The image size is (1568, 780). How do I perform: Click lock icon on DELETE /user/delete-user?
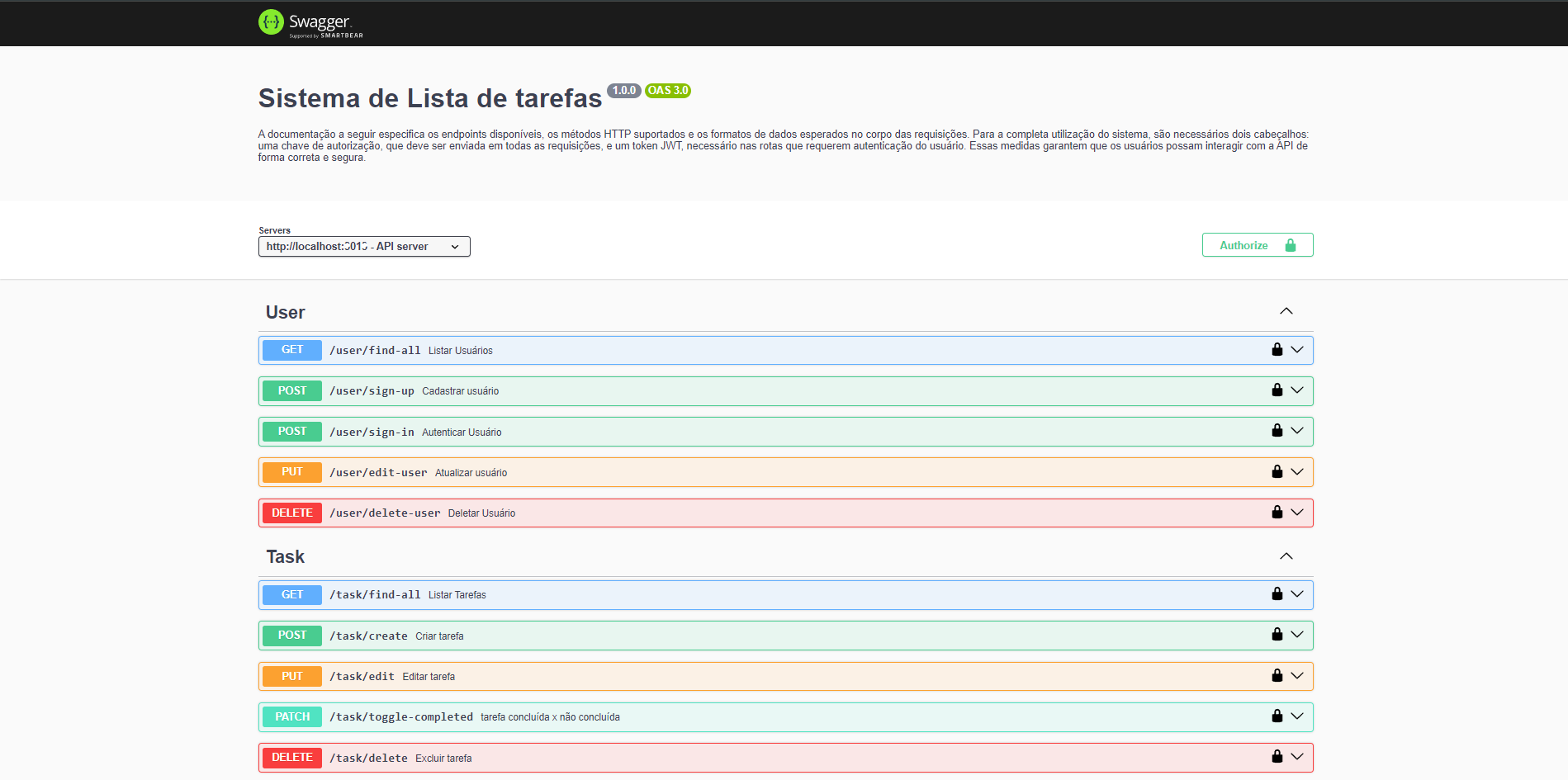click(x=1277, y=513)
